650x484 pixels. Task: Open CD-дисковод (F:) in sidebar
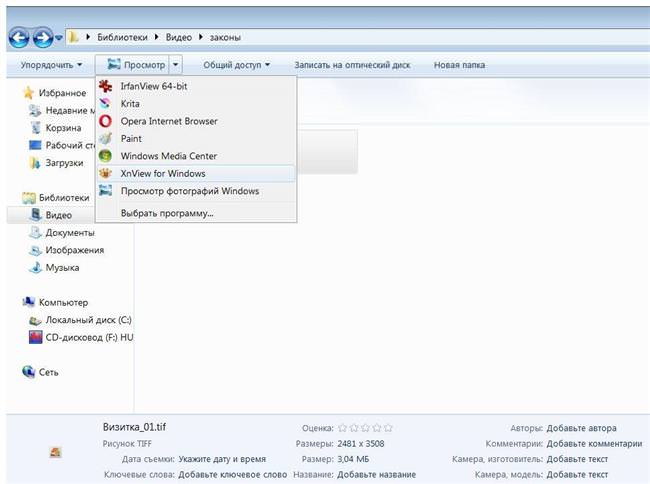pos(89,337)
